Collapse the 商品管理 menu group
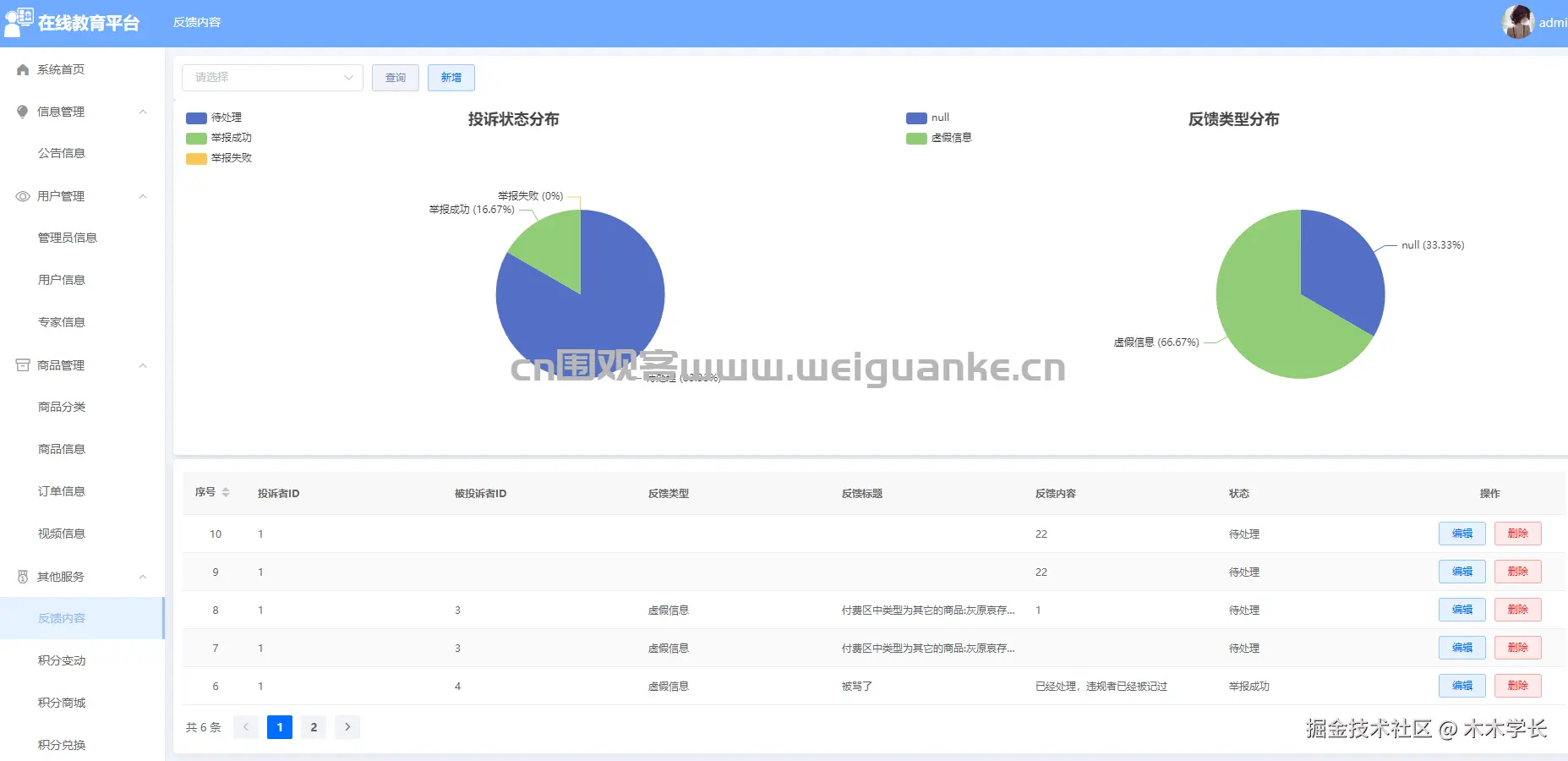 pos(143,365)
